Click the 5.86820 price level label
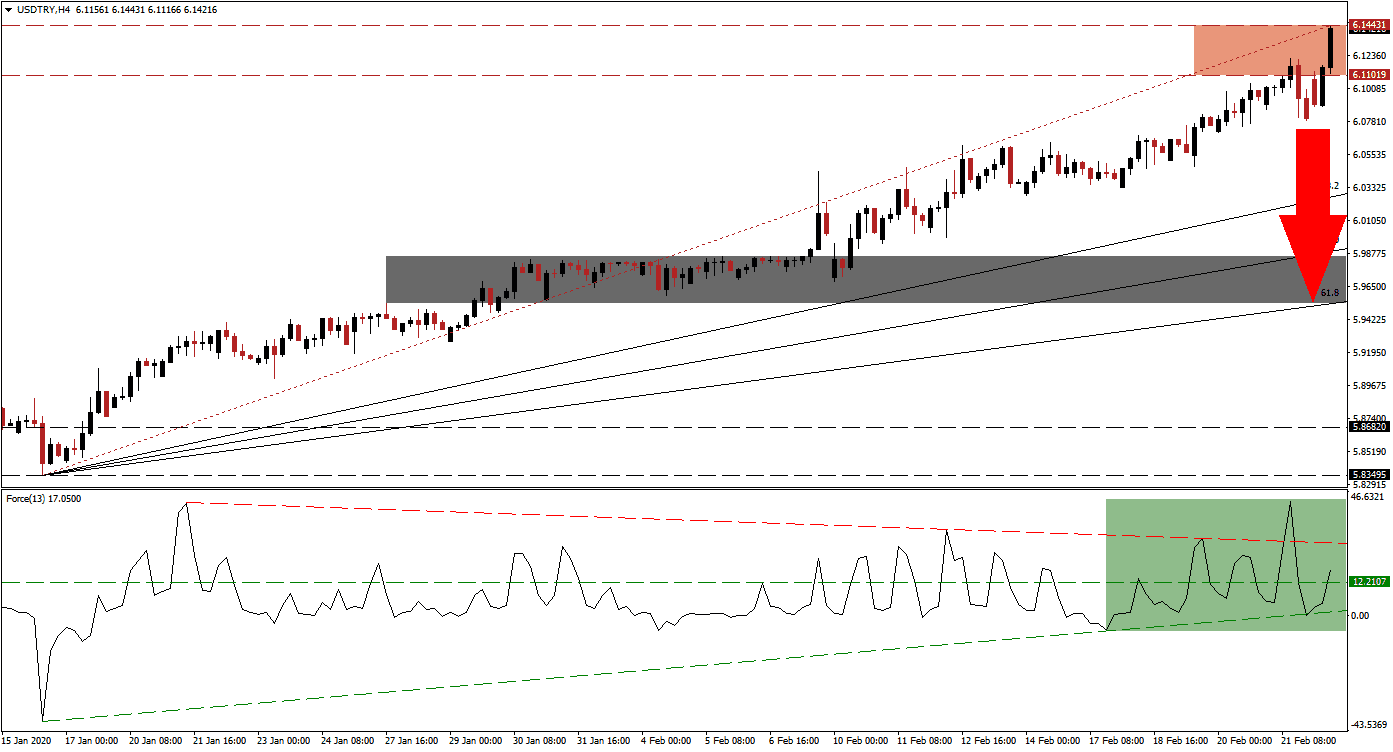 click(1368, 425)
